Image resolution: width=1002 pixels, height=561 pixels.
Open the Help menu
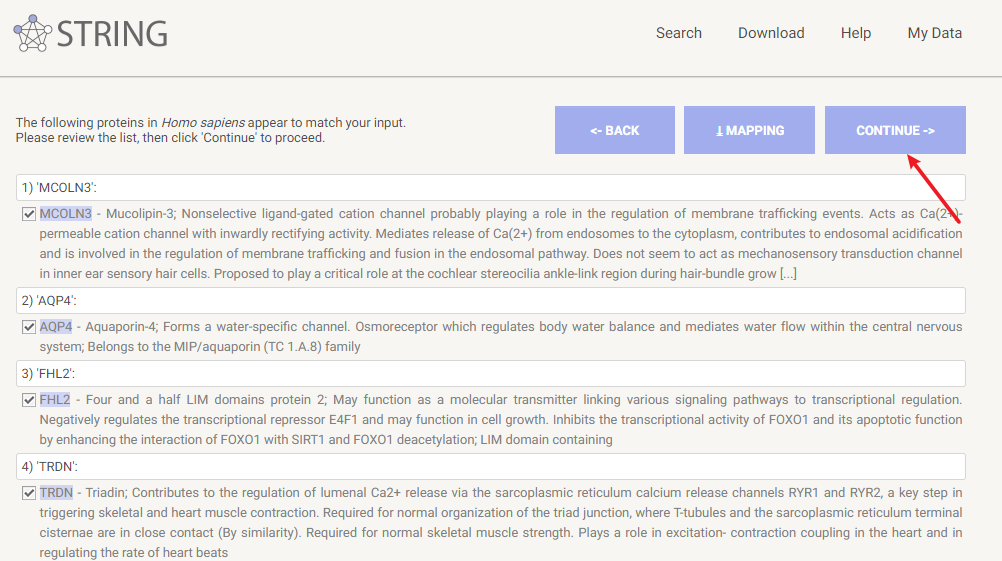[855, 33]
